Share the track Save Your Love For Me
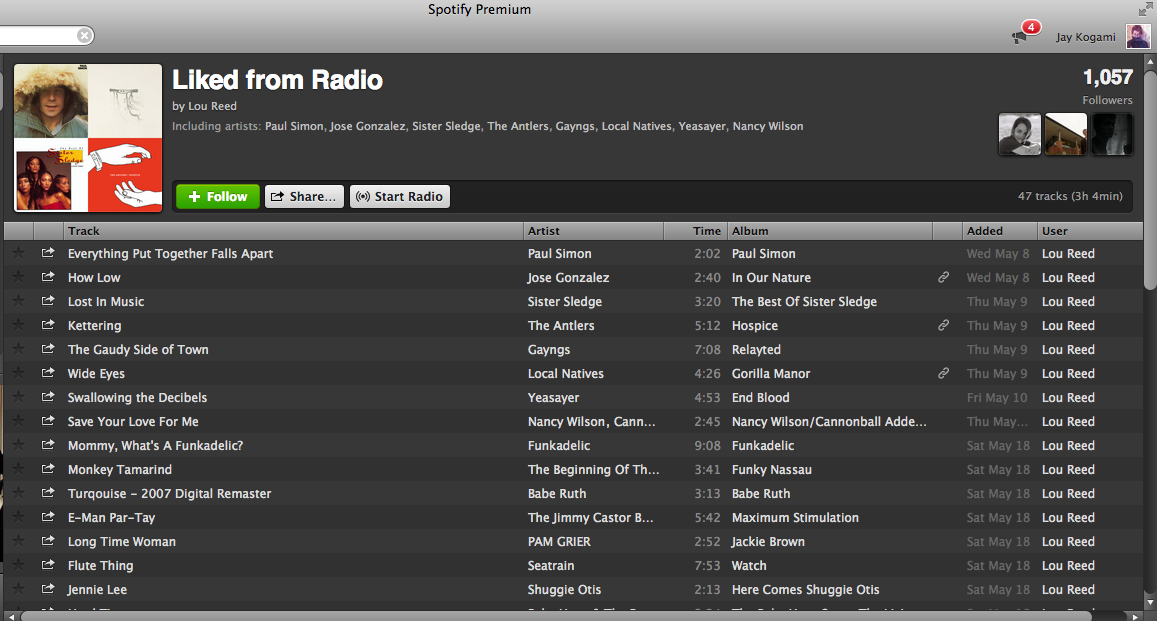Image resolution: width=1157 pixels, height=621 pixels. [48, 421]
